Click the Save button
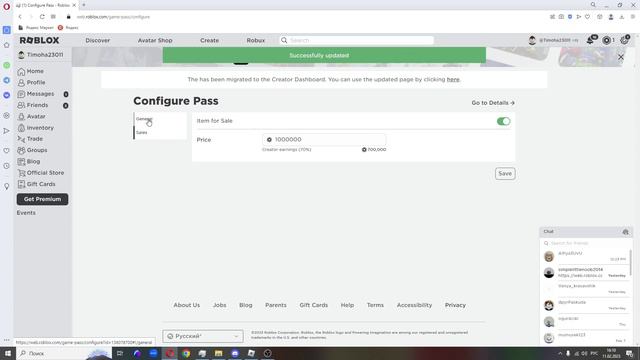 (505, 173)
